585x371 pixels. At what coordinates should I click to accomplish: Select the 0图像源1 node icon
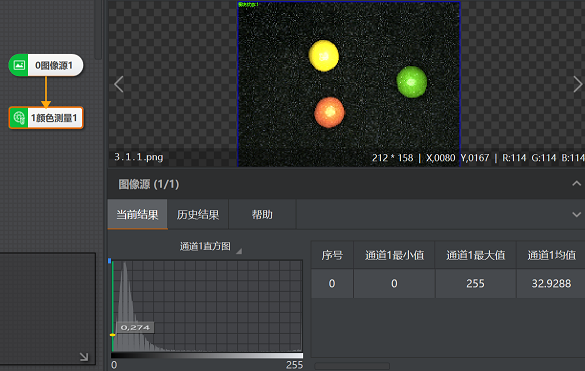[x=19, y=65]
